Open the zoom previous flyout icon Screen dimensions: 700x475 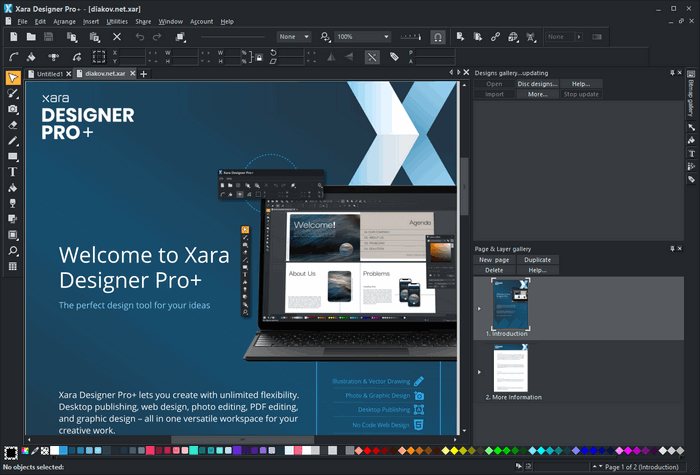pyautogui.click(x=325, y=37)
